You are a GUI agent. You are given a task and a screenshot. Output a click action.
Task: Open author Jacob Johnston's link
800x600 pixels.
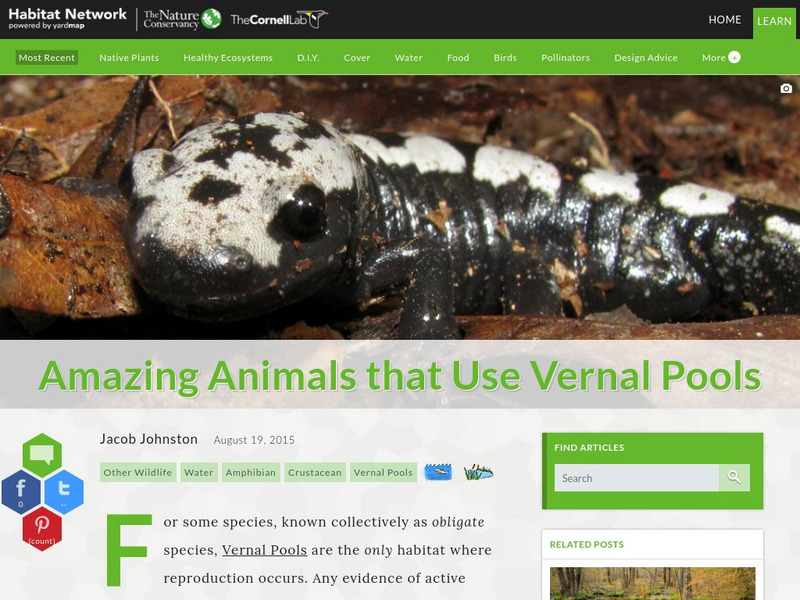point(148,439)
